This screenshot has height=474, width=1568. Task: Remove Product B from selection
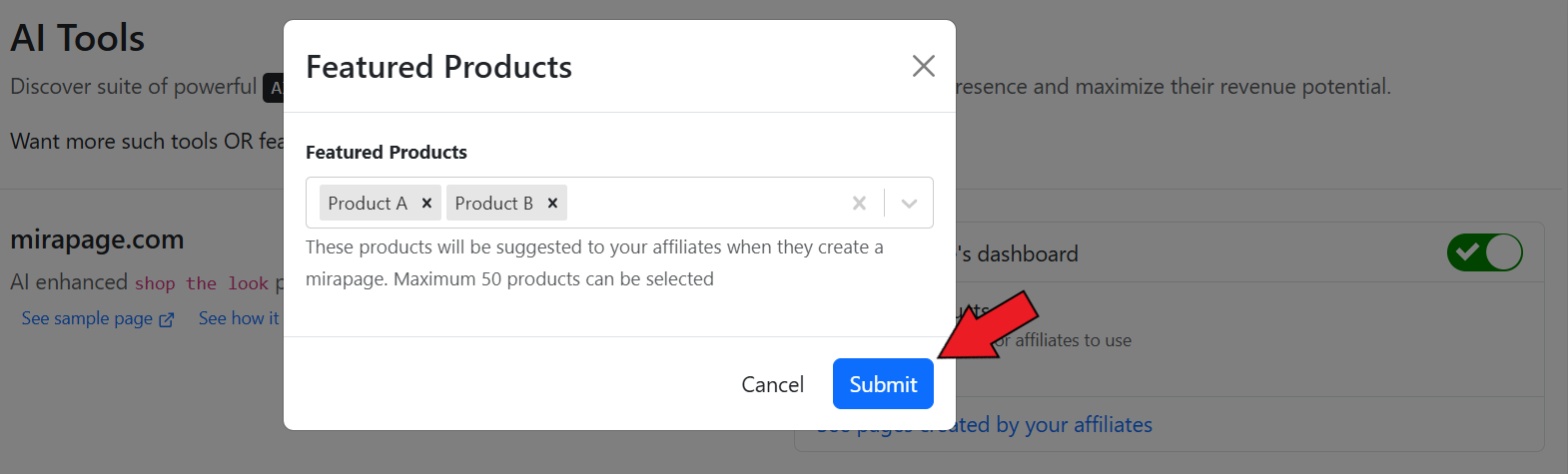coord(552,203)
